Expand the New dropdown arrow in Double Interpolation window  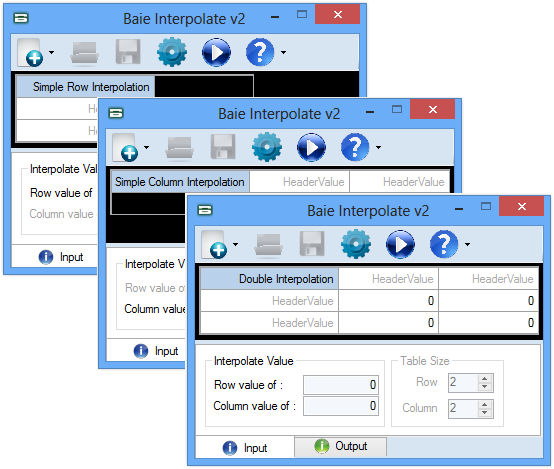point(235,244)
